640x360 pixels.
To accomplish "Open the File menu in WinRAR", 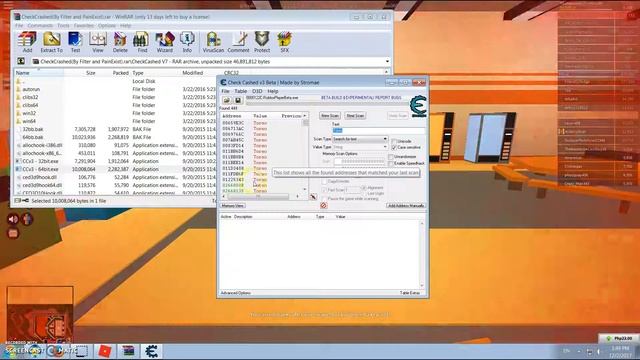I will click(19, 25).
